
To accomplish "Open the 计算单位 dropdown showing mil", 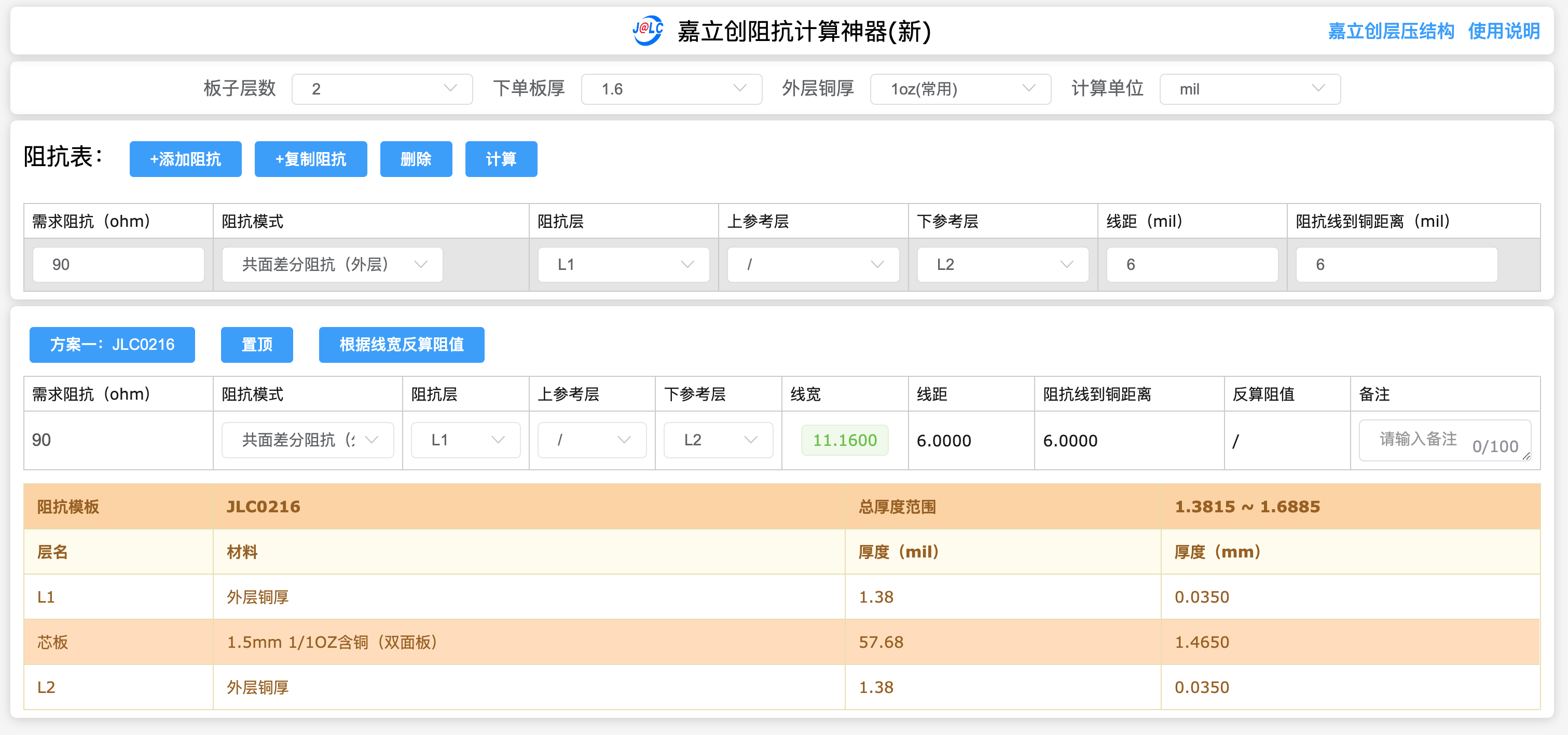I will [x=1249, y=89].
